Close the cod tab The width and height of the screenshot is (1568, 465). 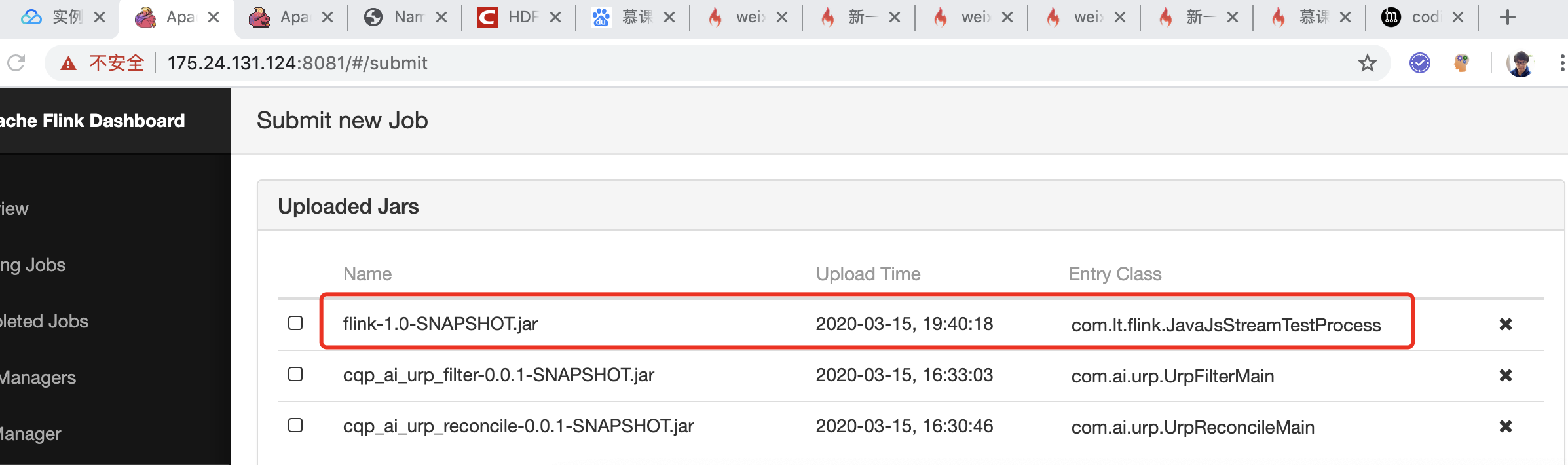pos(1458,17)
